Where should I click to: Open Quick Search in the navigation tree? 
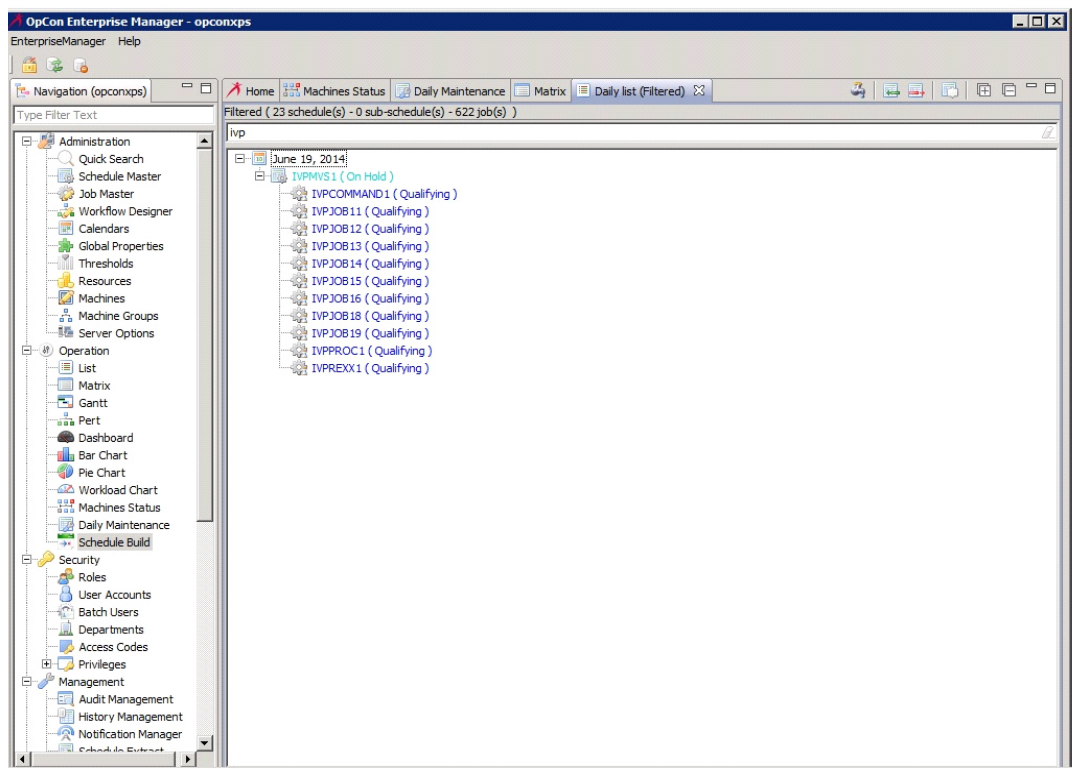[x=111, y=159]
